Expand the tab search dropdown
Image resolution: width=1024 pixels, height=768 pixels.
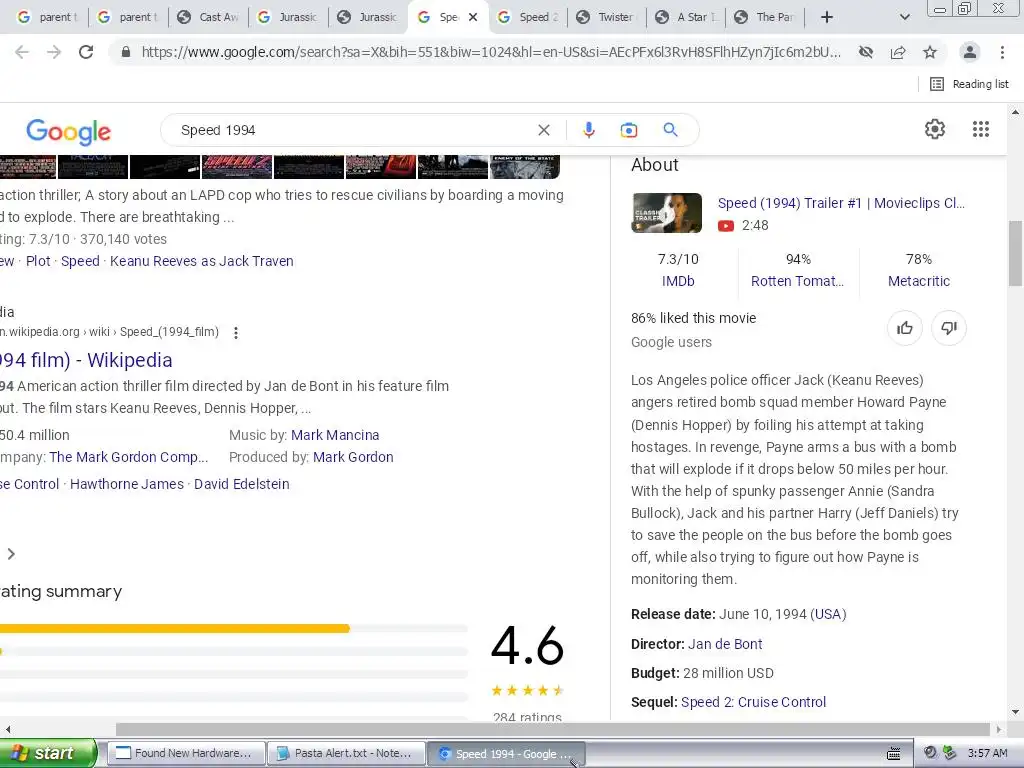[x=904, y=17]
